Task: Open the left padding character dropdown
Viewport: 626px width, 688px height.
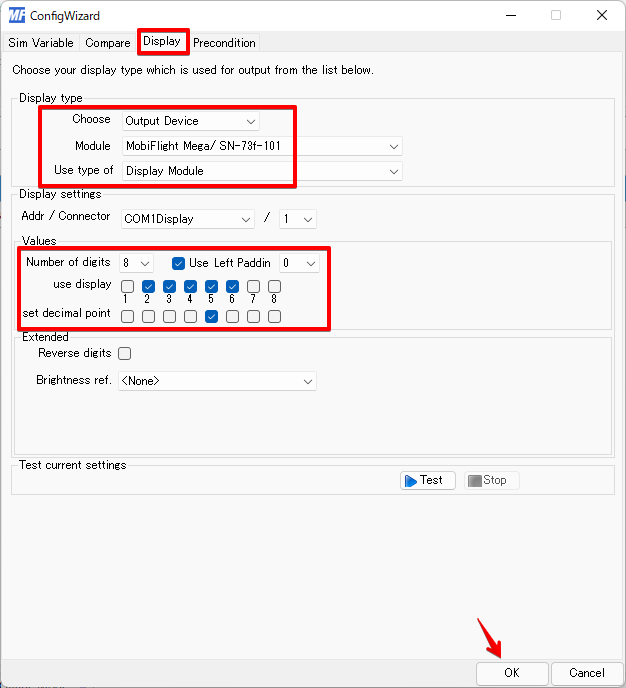Action: 300,263
